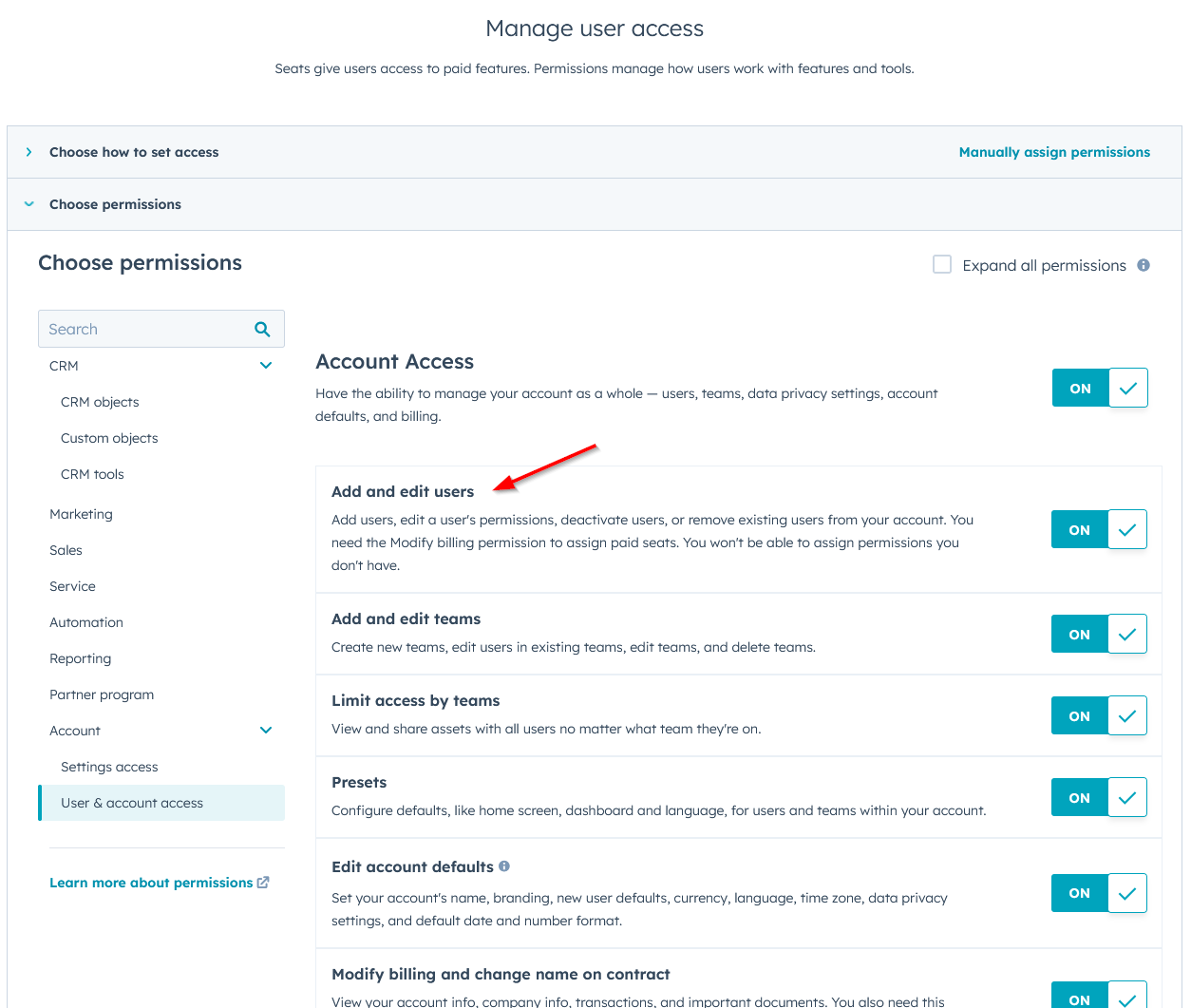Turn off the Add and edit teams toggle
The width and height of the screenshot is (1191, 1008).
(1099, 634)
